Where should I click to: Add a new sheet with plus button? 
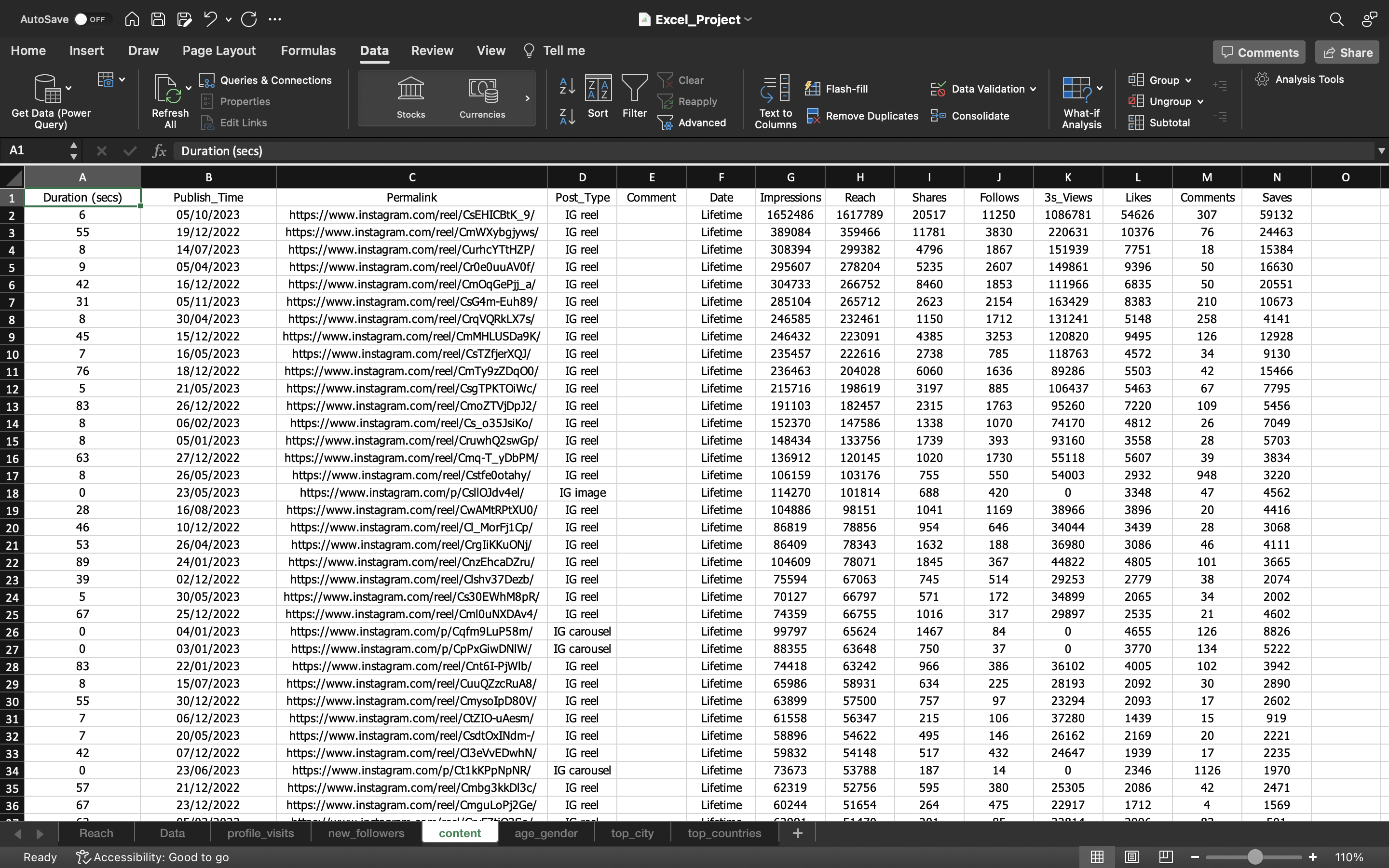tap(797, 833)
